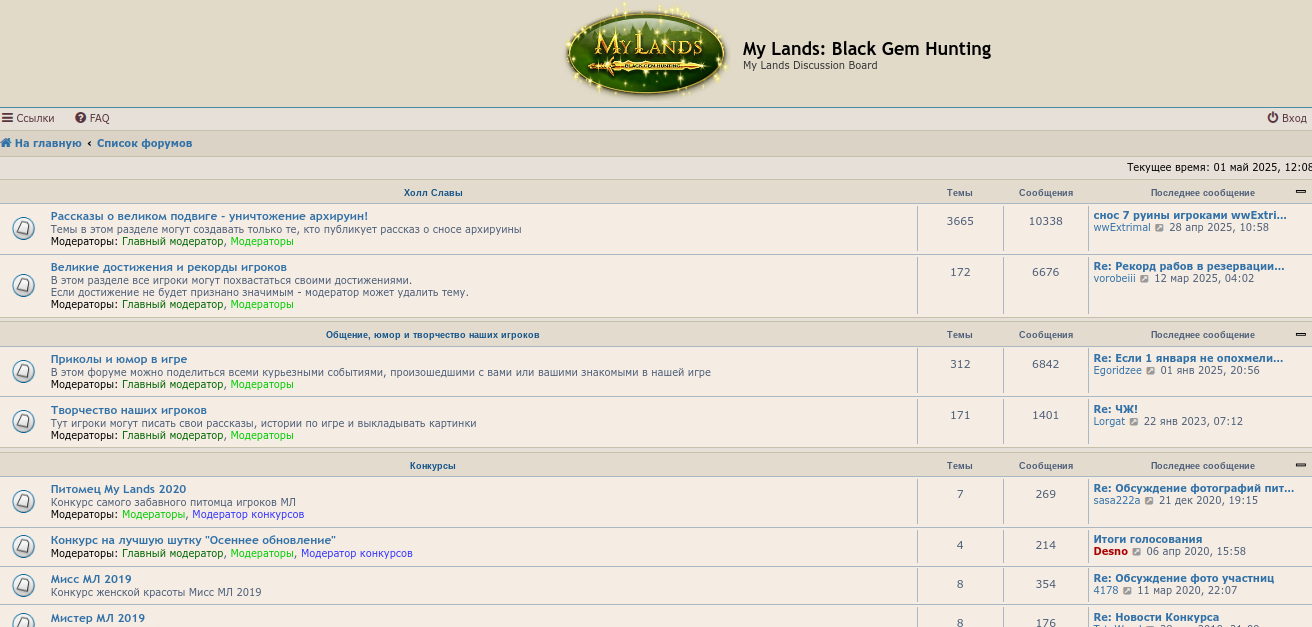View profile of user vorobeiii
Viewport: 1312px width, 627px height.
coord(1115,279)
